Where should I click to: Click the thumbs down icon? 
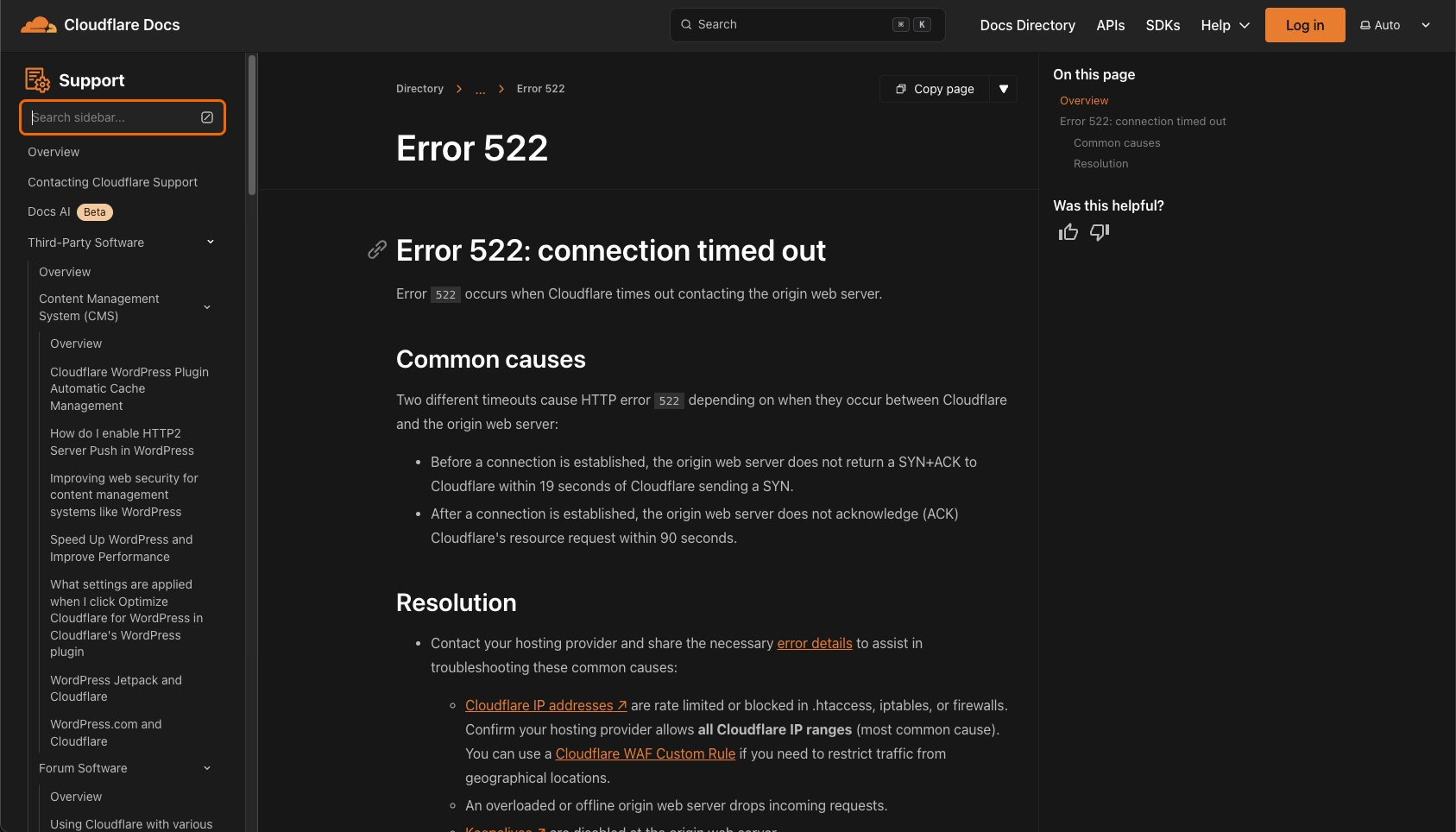pos(1100,232)
